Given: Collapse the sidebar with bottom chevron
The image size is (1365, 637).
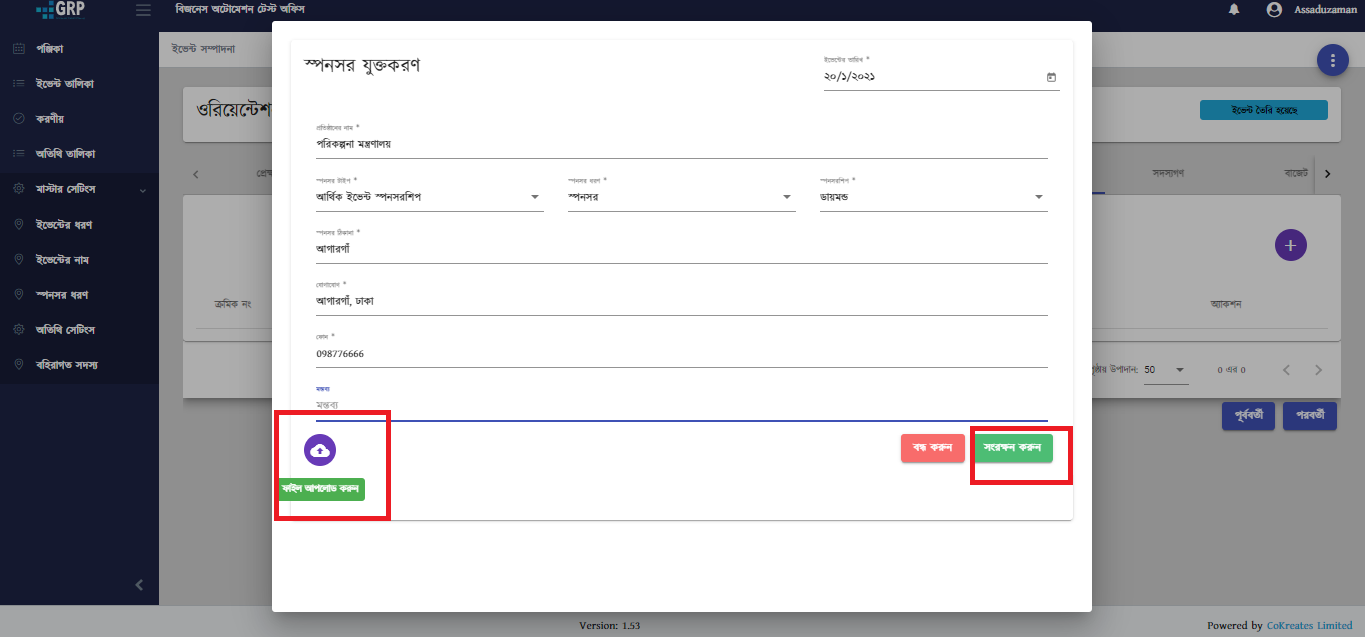Looking at the screenshot, I should 139,585.
